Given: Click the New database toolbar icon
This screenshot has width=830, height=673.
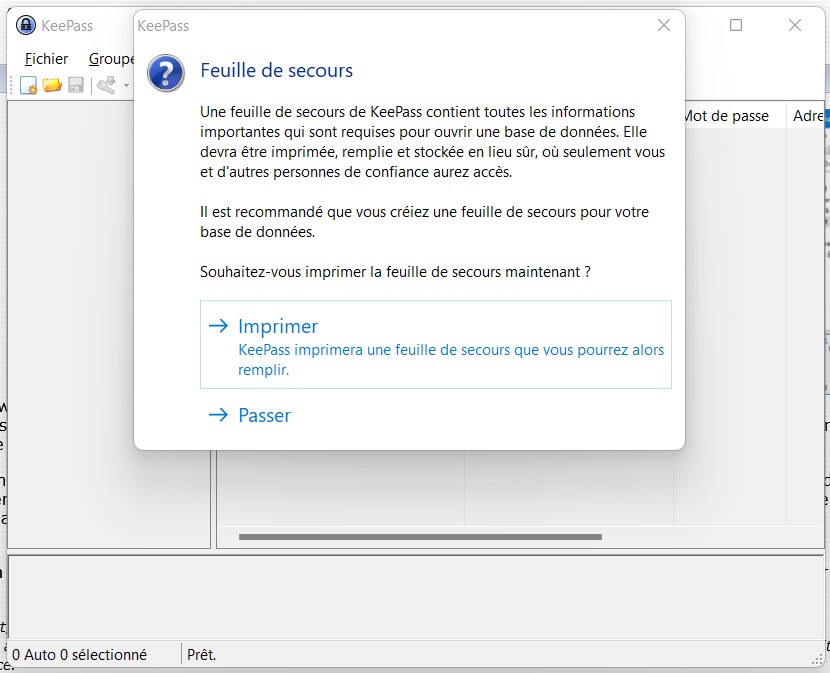Looking at the screenshot, I should pyautogui.click(x=29, y=86).
